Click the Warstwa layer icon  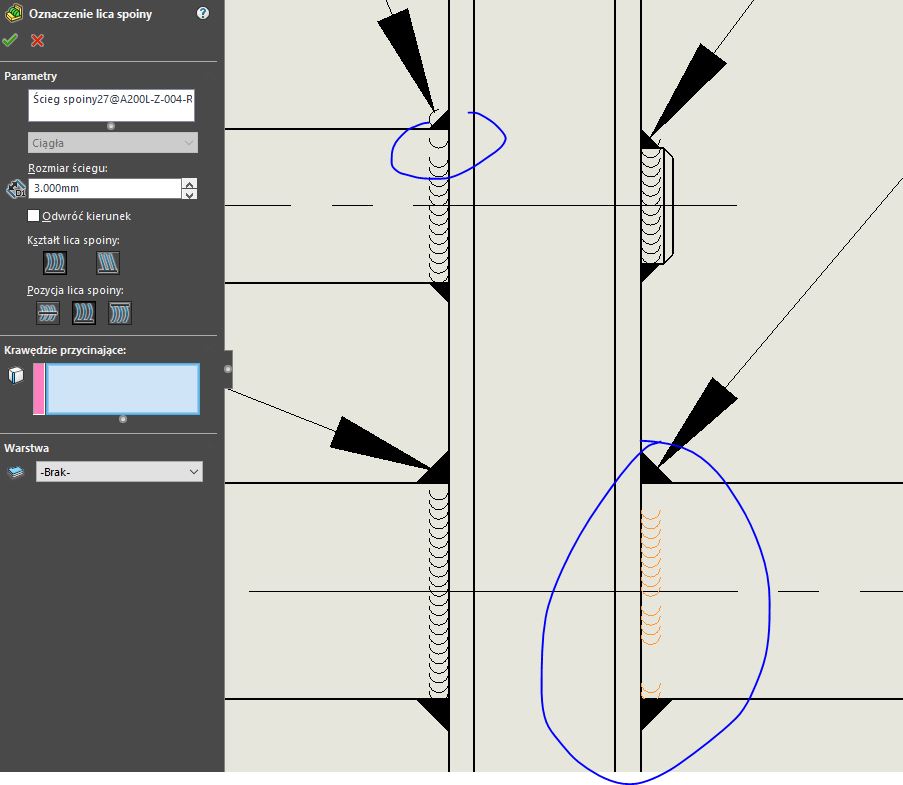tap(16, 472)
